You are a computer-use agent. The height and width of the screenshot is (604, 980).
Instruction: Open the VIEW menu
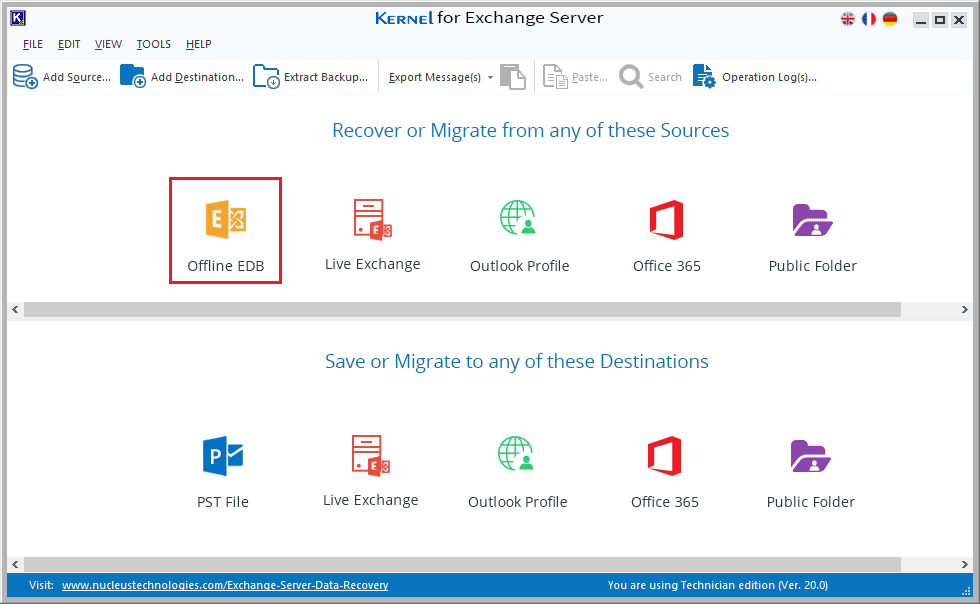[108, 44]
